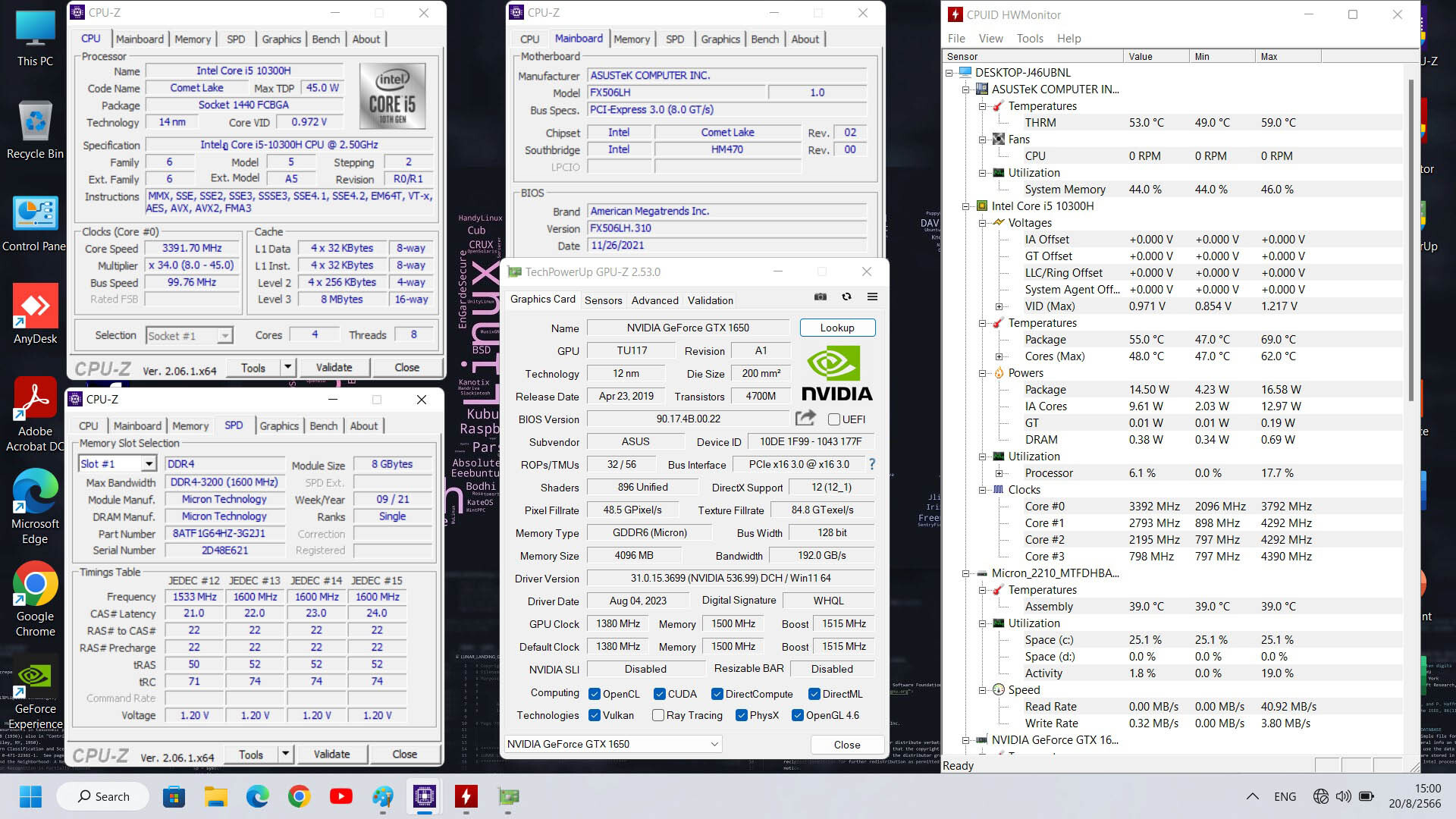The width and height of the screenshot is (1456, 819).
Task: Click the NVIDIA logo in GPU-Z
Action: [836, 373]
